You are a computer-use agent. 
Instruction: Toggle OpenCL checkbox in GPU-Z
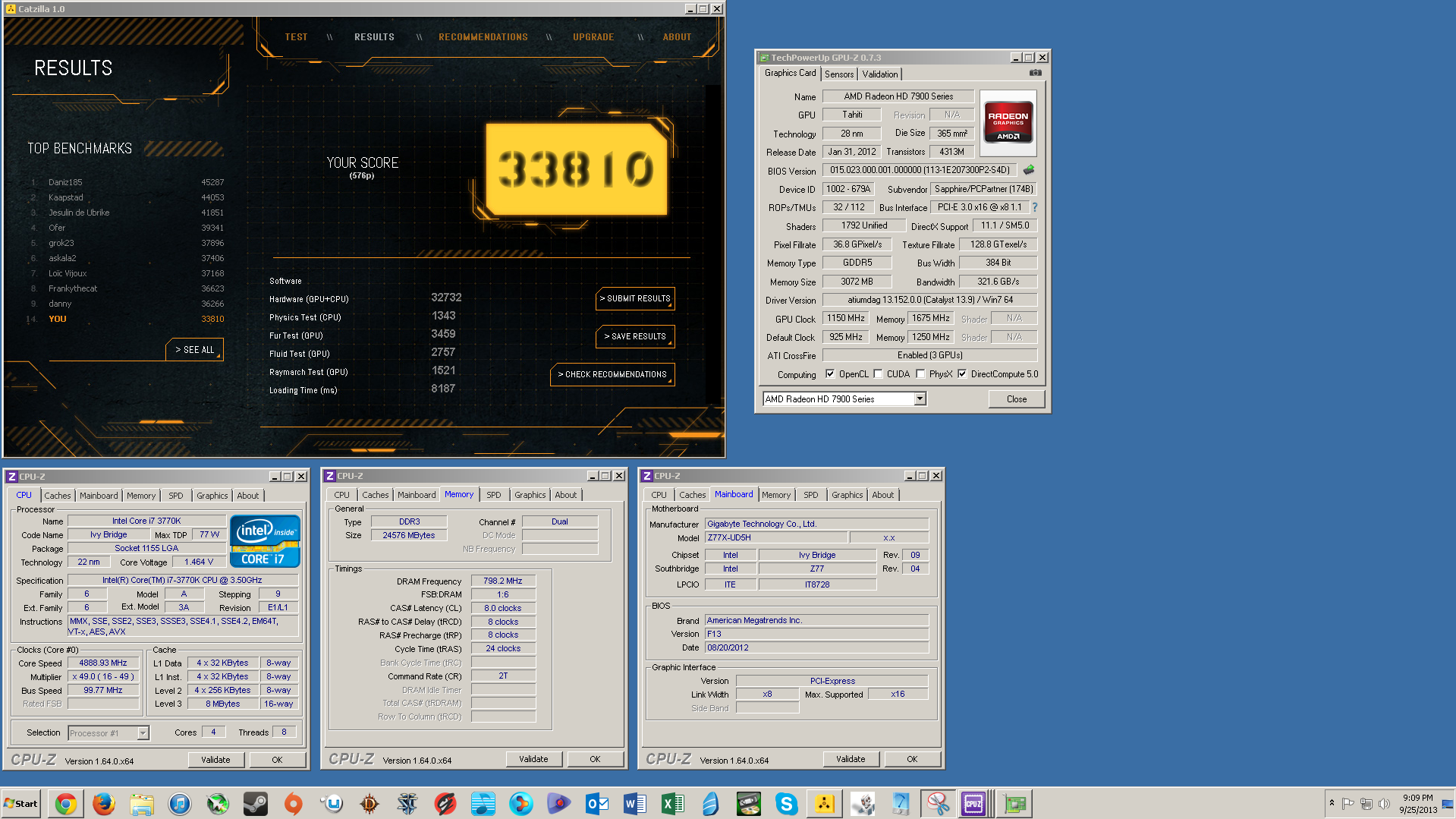pyautogui.click(x=830, y=374)
